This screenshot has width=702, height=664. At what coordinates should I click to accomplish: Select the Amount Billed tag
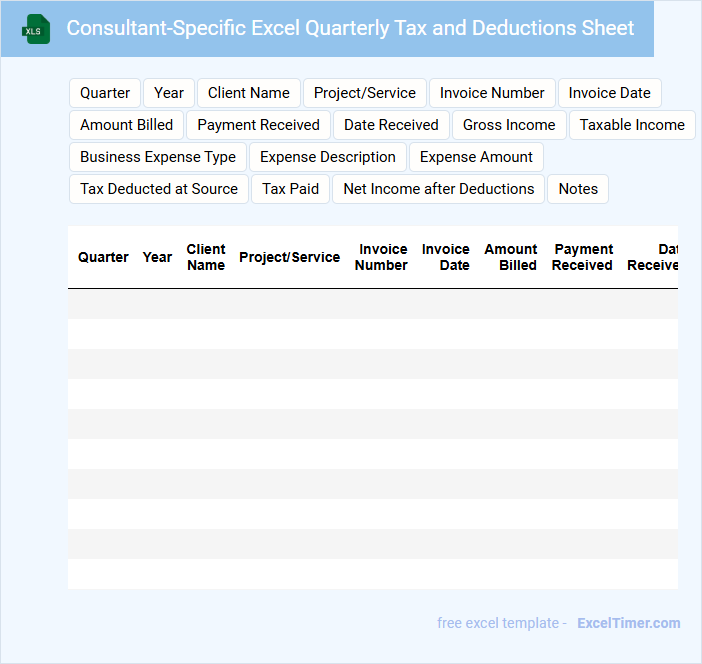pyautogui.click(x=126, y=125)
